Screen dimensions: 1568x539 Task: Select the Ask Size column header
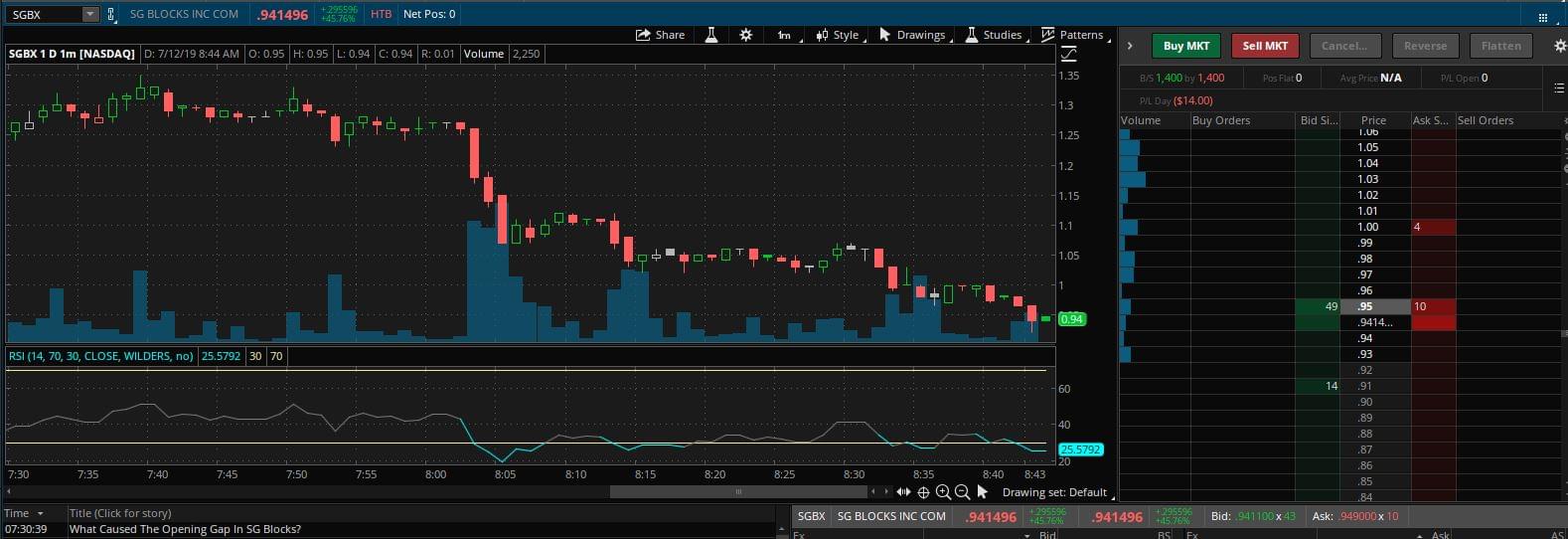[x=1433, y=120]
